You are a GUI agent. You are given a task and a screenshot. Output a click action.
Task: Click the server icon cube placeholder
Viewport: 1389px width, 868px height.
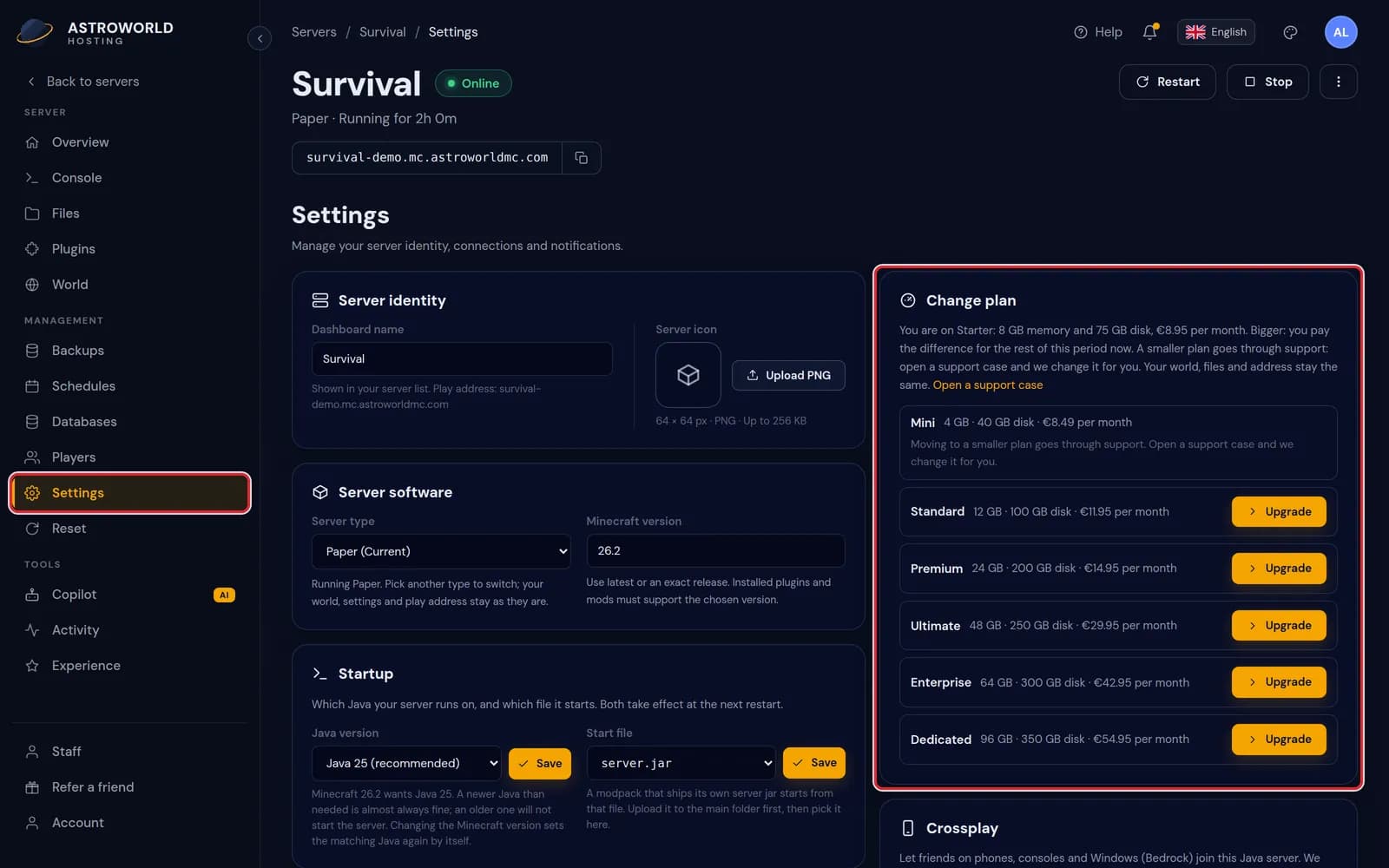(688, 375)
